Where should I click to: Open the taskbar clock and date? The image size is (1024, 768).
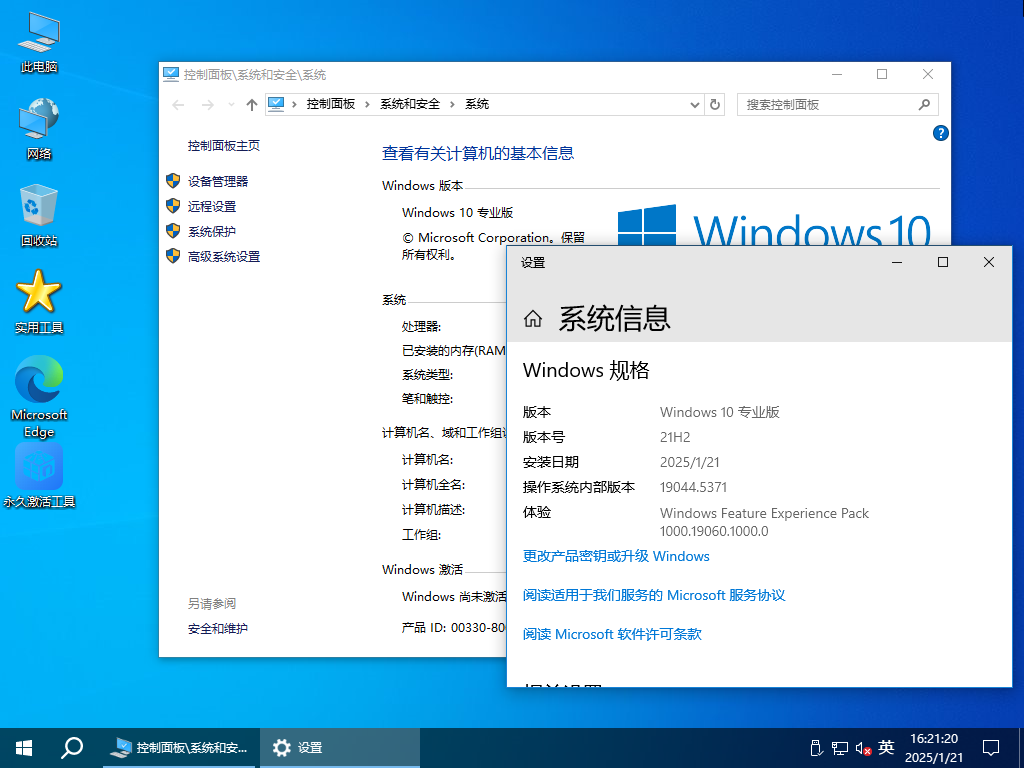click(934, 748)
